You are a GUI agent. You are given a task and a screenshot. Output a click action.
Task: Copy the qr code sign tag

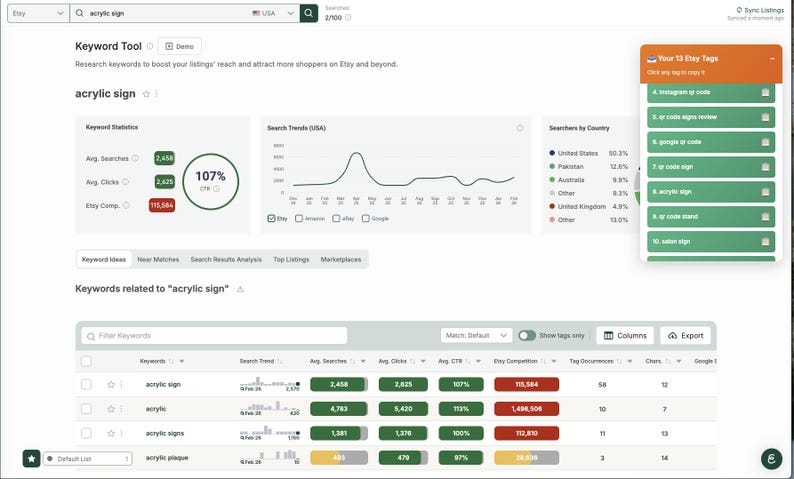click(766, 167)
